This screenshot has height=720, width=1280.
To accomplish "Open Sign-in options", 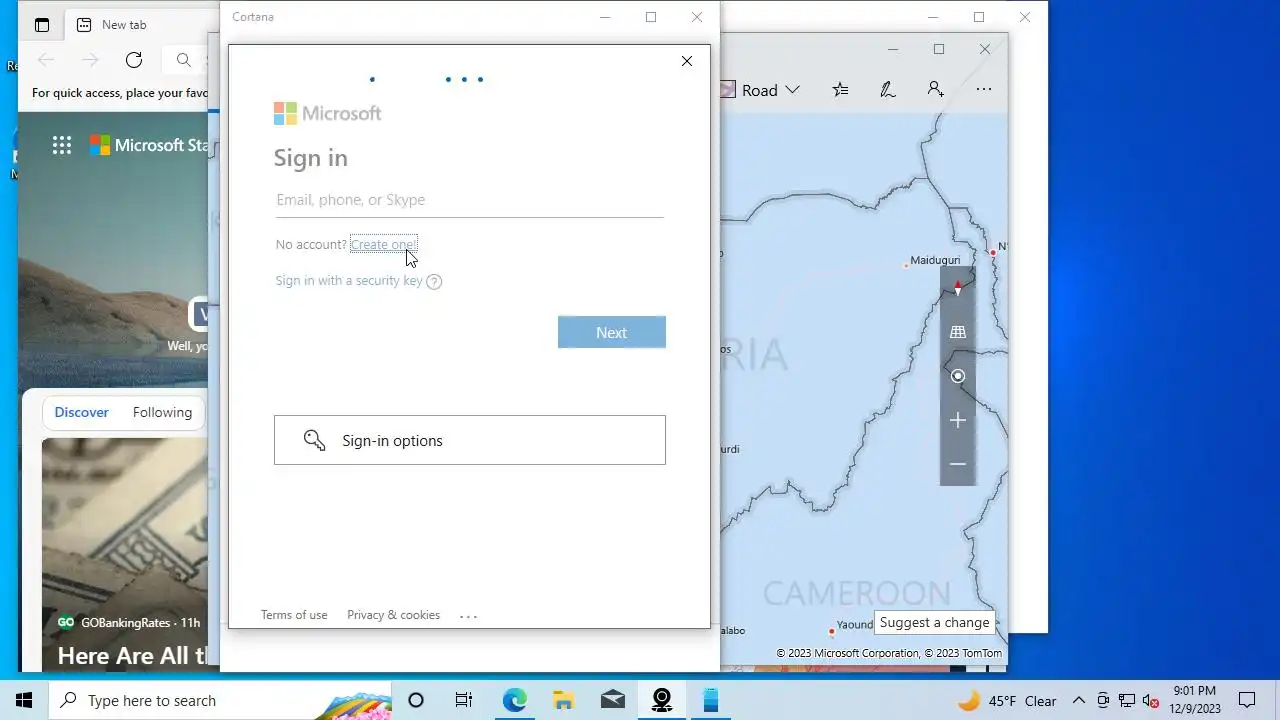I will pyautogui.click(x=470, y=440).
